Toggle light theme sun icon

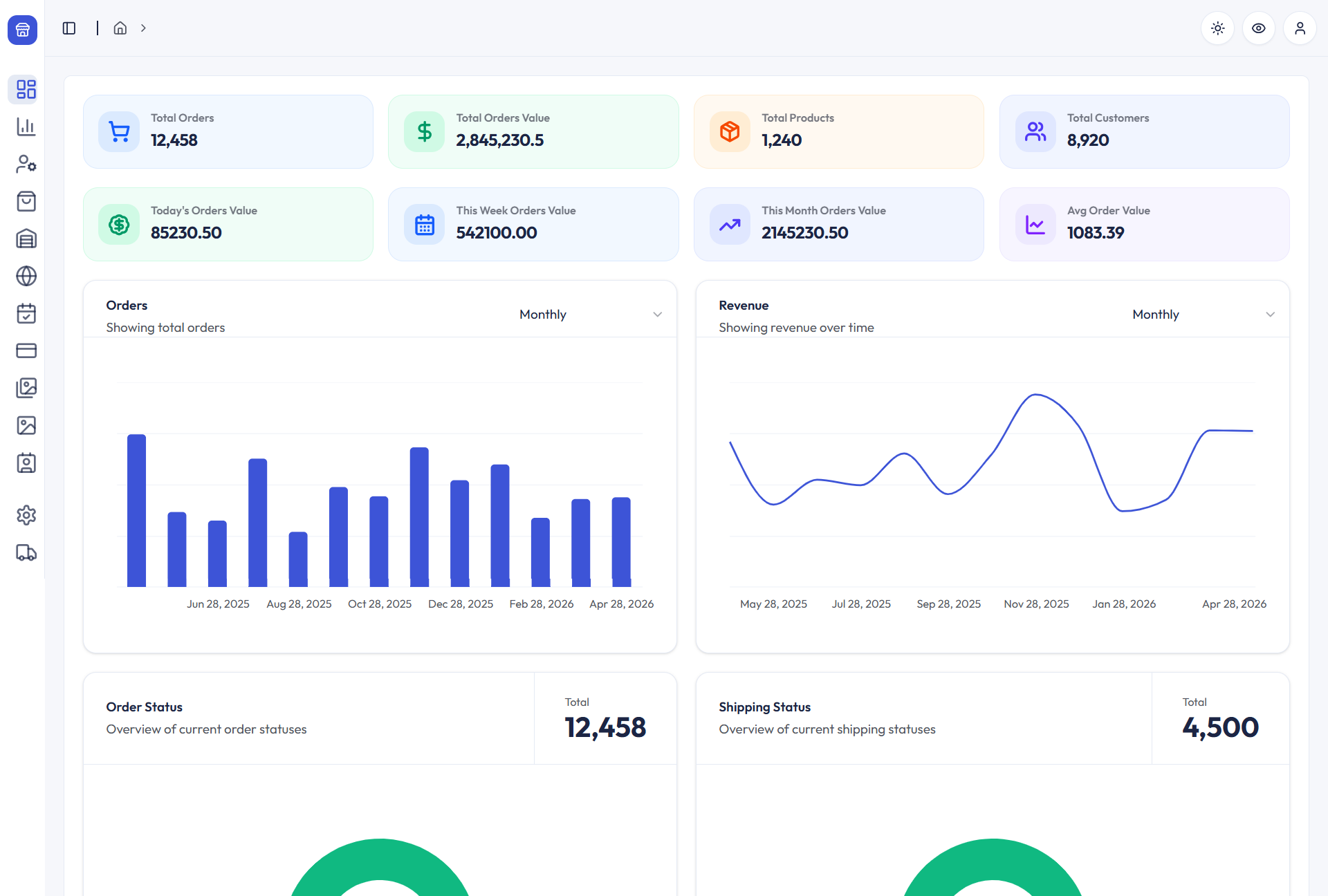pos(1218,28)
